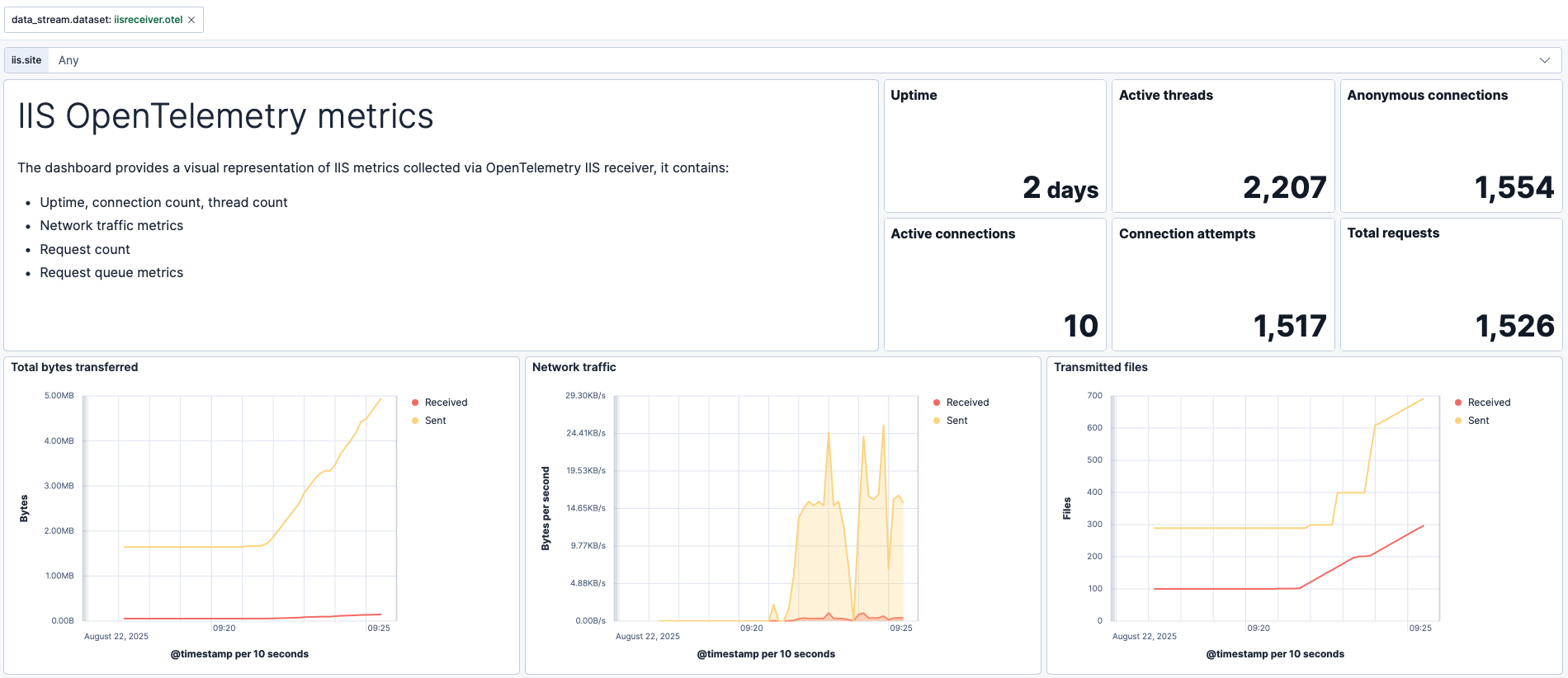The width and height of the screenshot is (1568, 678).
Task: Select the Uptime metric panel title
Action: 914,96
